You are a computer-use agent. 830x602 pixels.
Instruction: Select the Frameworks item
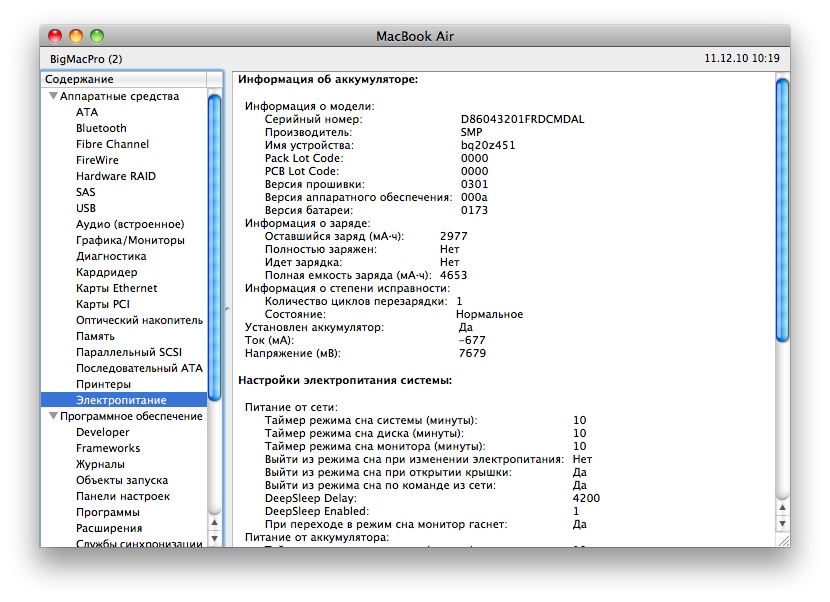pos(108,448)
